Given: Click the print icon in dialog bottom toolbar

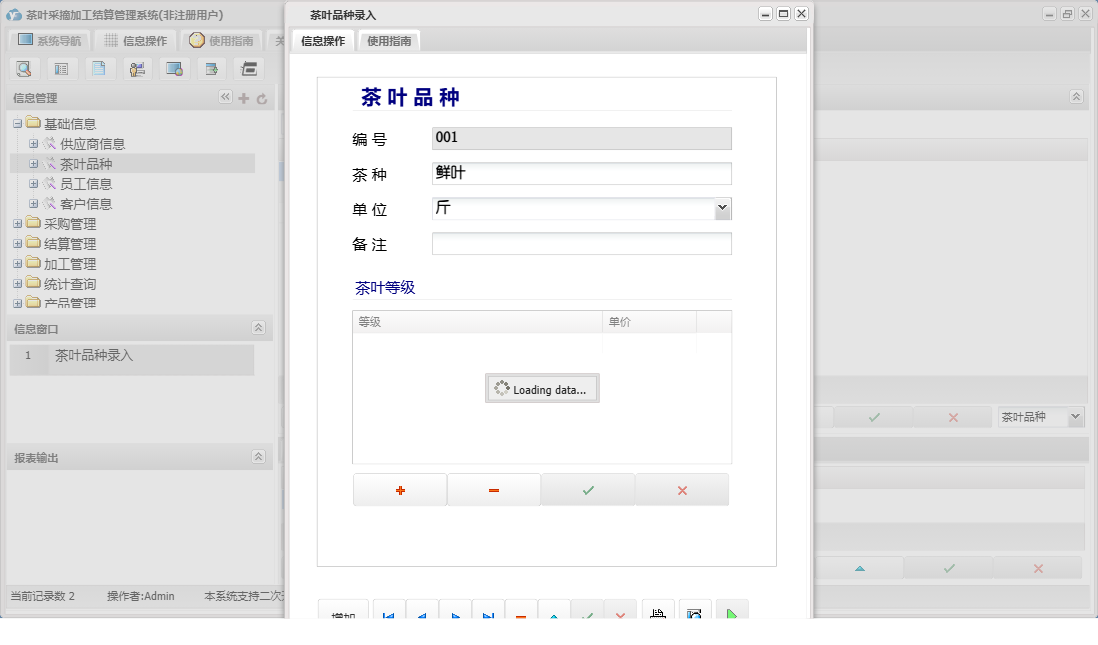Looking at the screenshot, I should 658,611.
